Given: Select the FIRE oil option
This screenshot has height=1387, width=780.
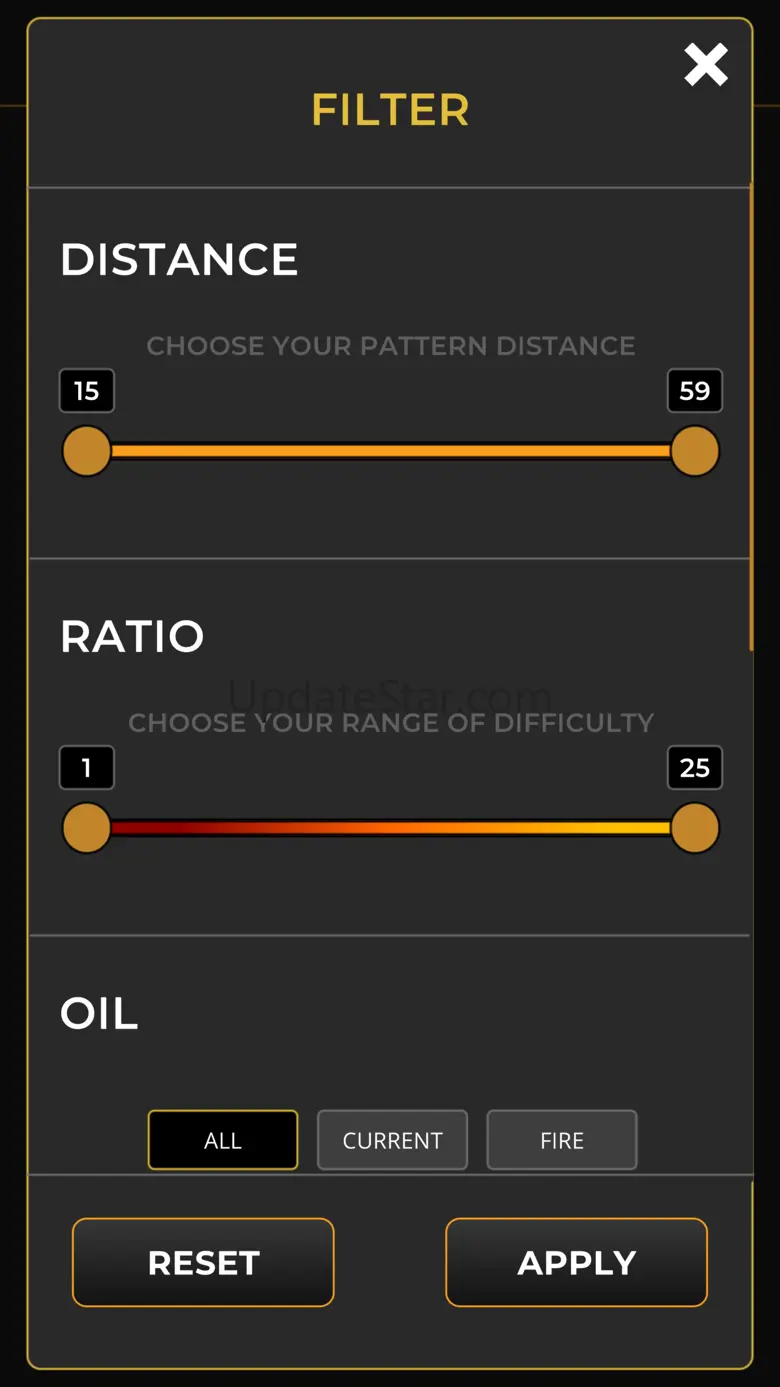Looking at the screenshot, I should (562, 1140).
